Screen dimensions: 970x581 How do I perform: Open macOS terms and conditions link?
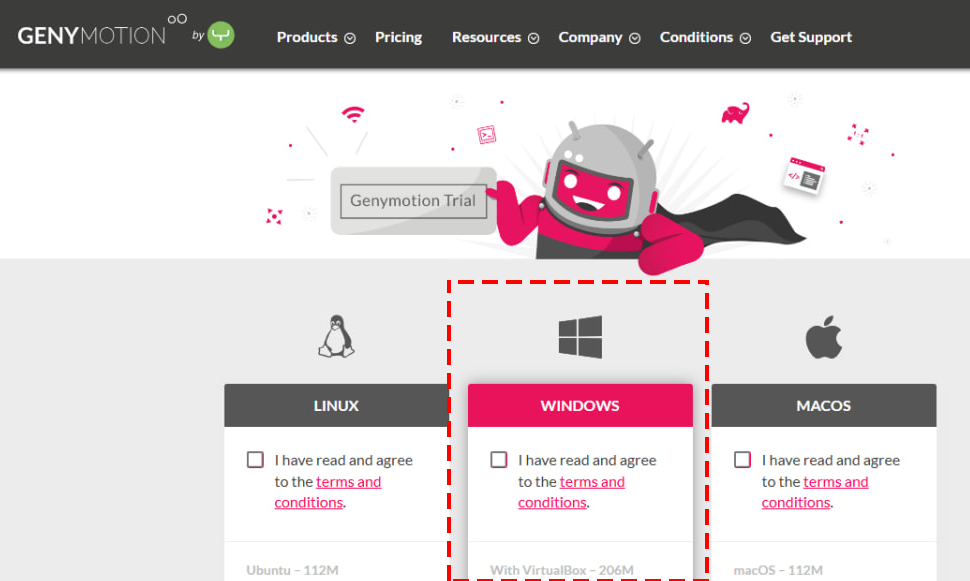coord(835,482)
